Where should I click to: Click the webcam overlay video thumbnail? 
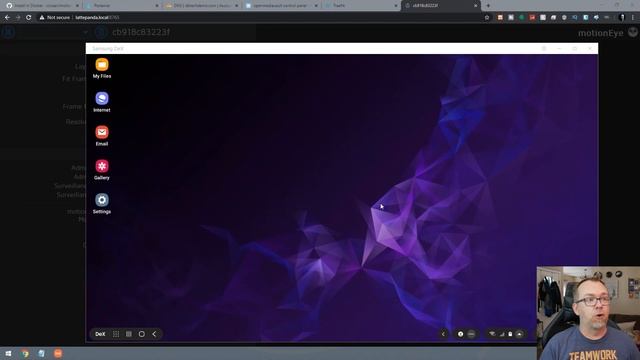pos(588,313)
